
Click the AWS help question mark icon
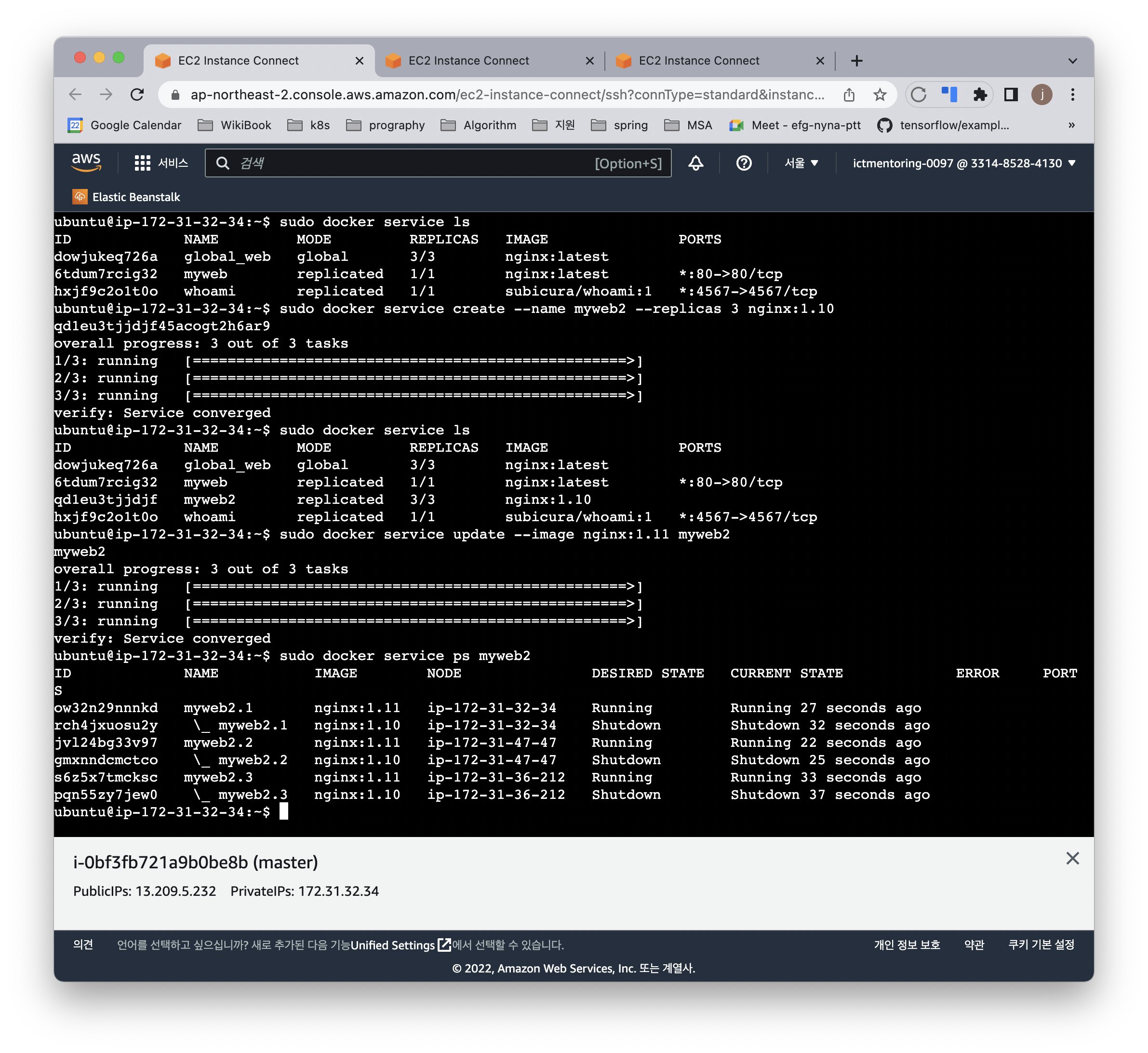(743, 163)
